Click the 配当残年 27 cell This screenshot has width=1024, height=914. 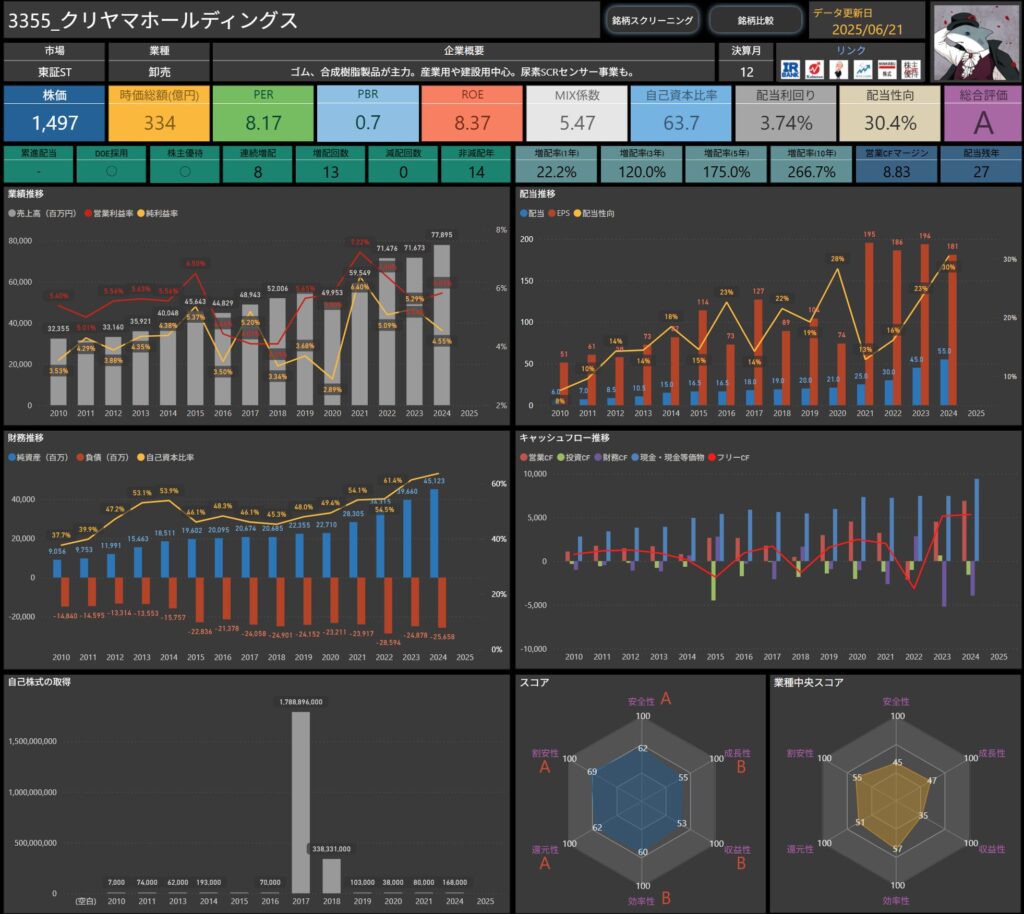(x=981, y=164)
